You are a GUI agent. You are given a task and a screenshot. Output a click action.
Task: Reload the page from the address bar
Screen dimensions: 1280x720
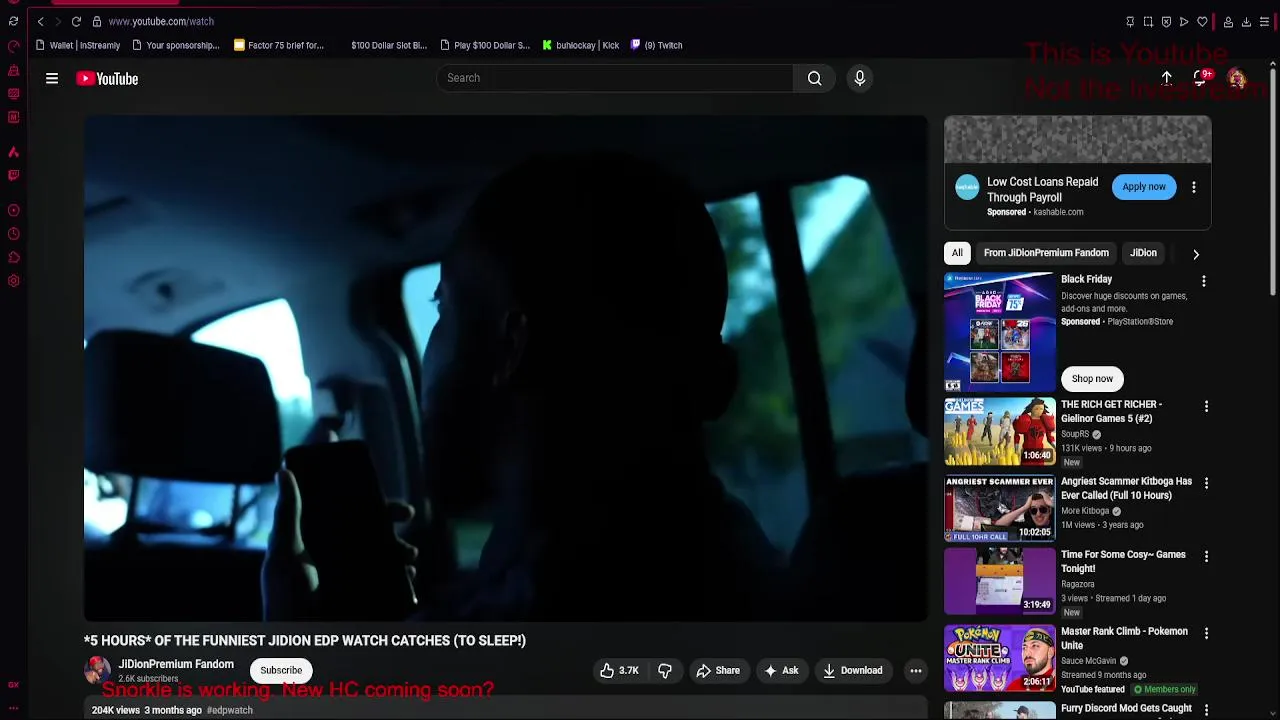76,21
